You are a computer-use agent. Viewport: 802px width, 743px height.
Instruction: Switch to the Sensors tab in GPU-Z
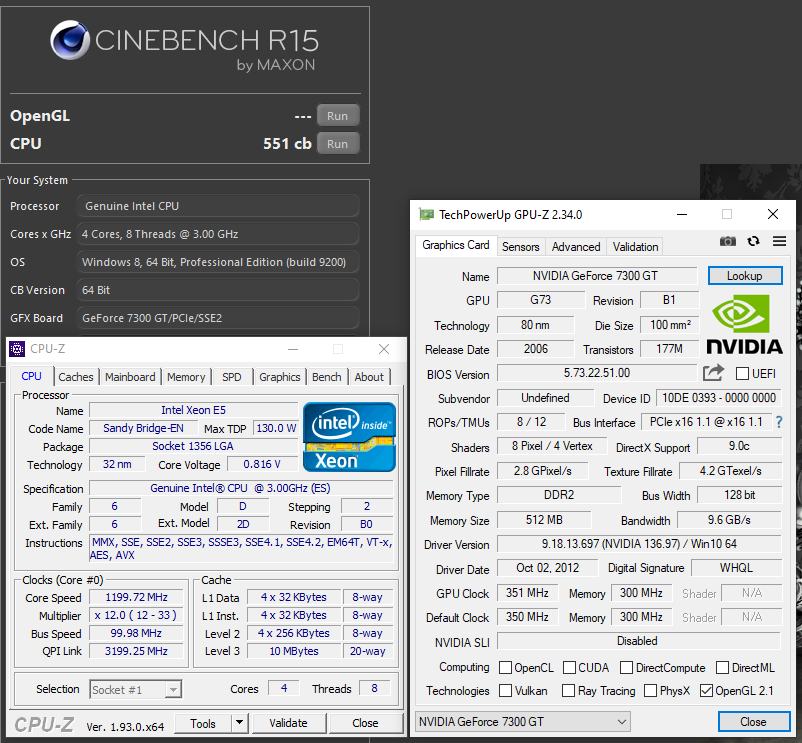coord(521,247)
